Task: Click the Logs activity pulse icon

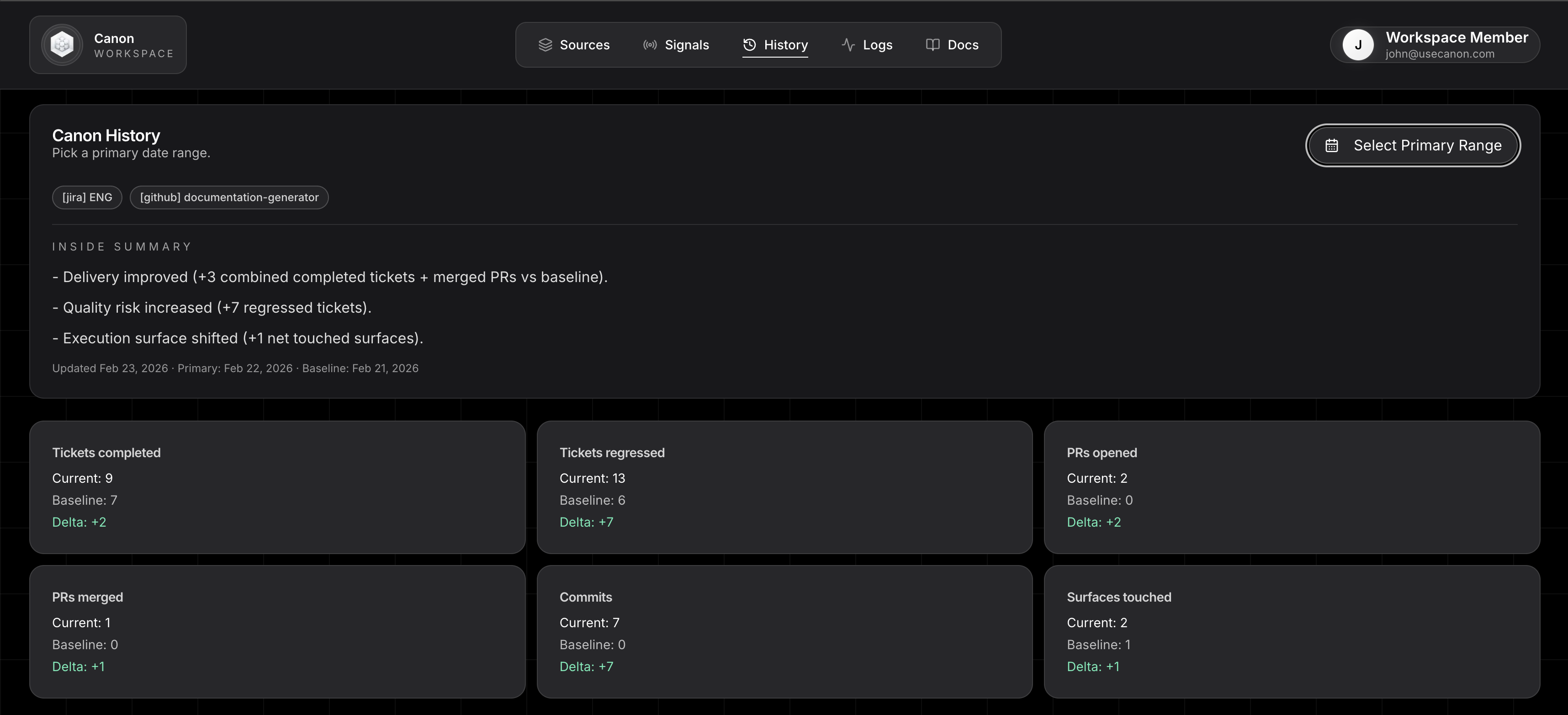Action: [848, 45]
